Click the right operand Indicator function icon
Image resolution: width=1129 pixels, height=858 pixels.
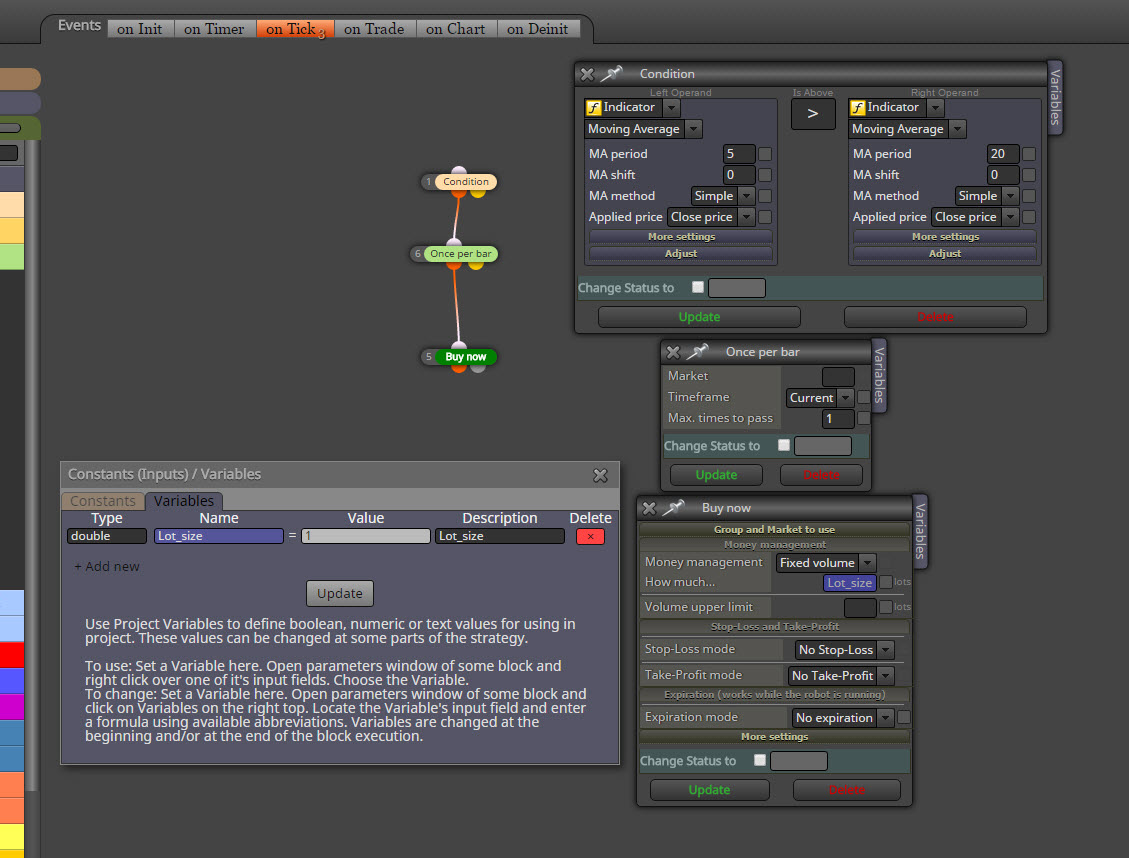coord(858,108)
